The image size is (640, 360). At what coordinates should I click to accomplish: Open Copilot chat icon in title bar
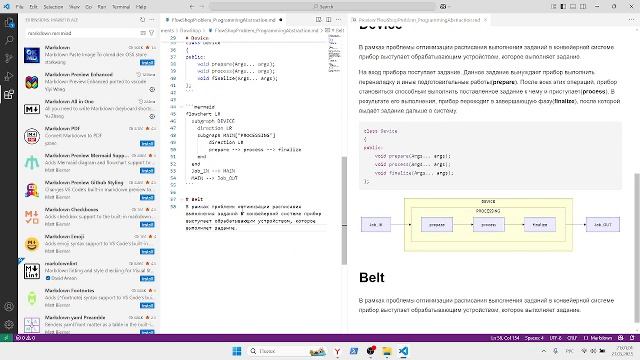point(443,7)
